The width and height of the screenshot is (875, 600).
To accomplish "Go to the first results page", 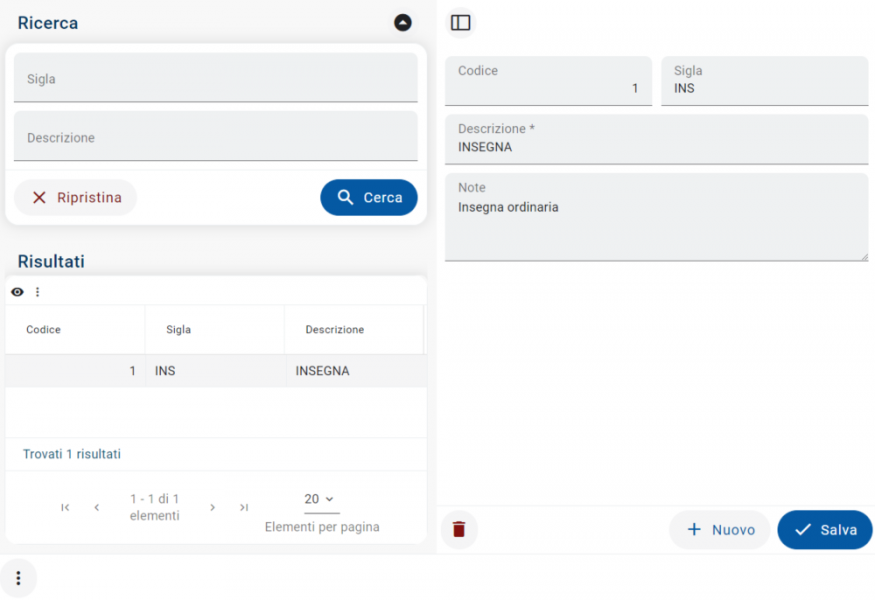I will coord(65,507).
